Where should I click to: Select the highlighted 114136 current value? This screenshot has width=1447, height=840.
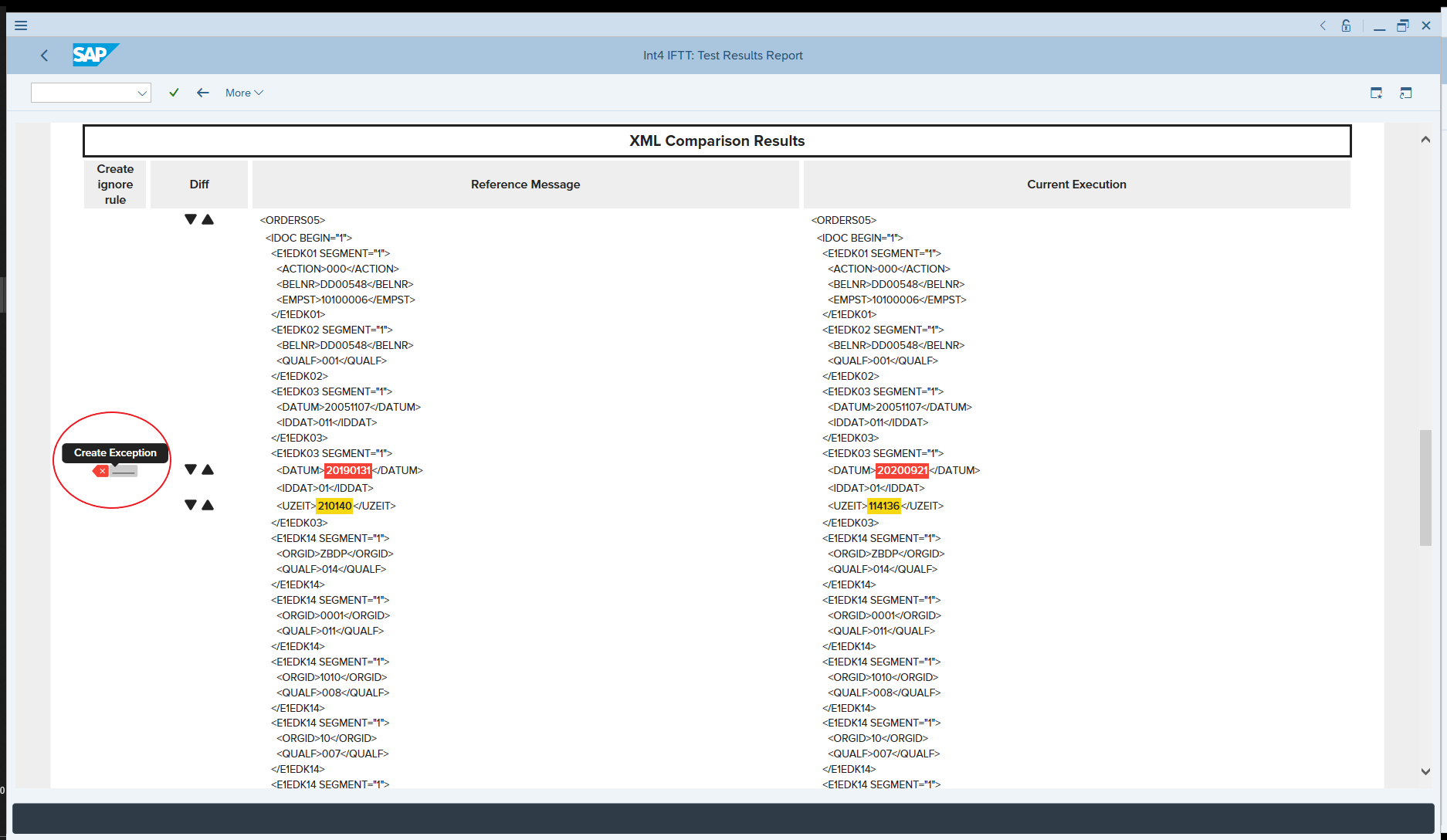click(x=884, y=506)
